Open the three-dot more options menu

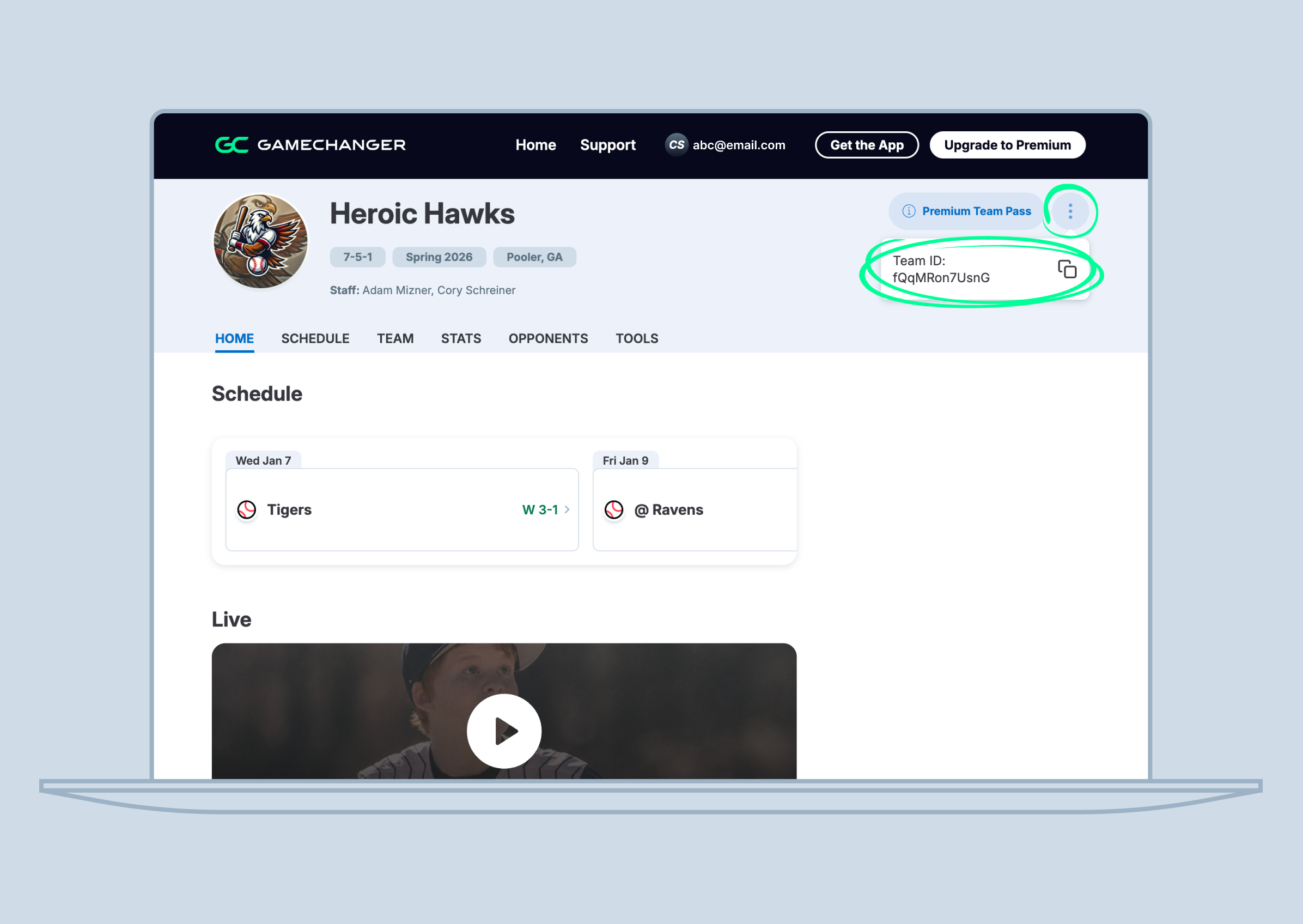[x=1070, y=211]
